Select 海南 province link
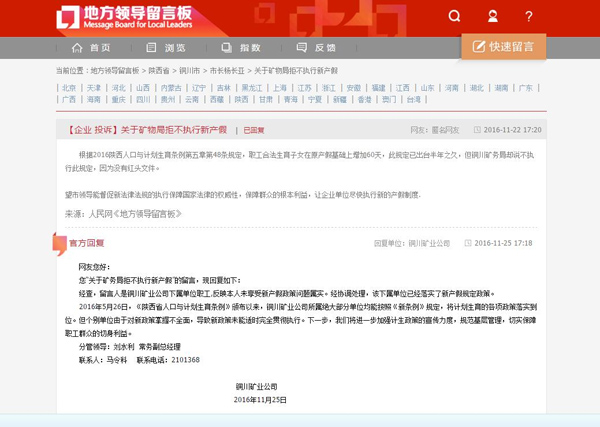This screenshot has width=600, height=427. coord(94,99)
